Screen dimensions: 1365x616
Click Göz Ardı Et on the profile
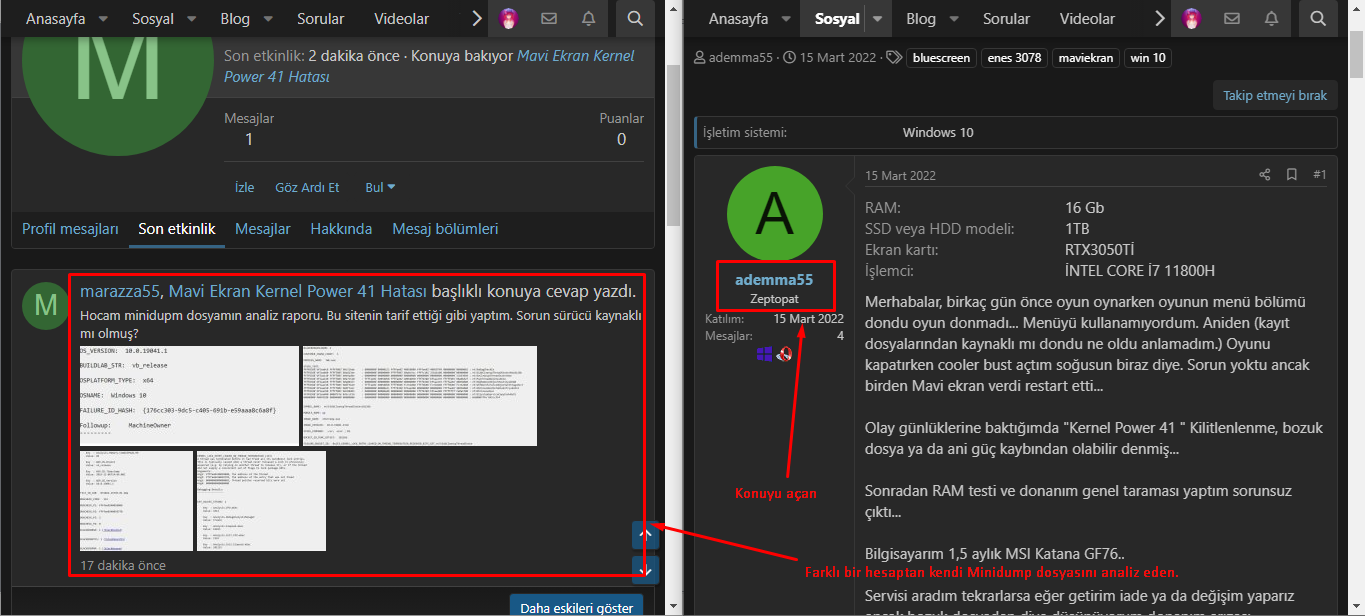(x=307, y=187)
